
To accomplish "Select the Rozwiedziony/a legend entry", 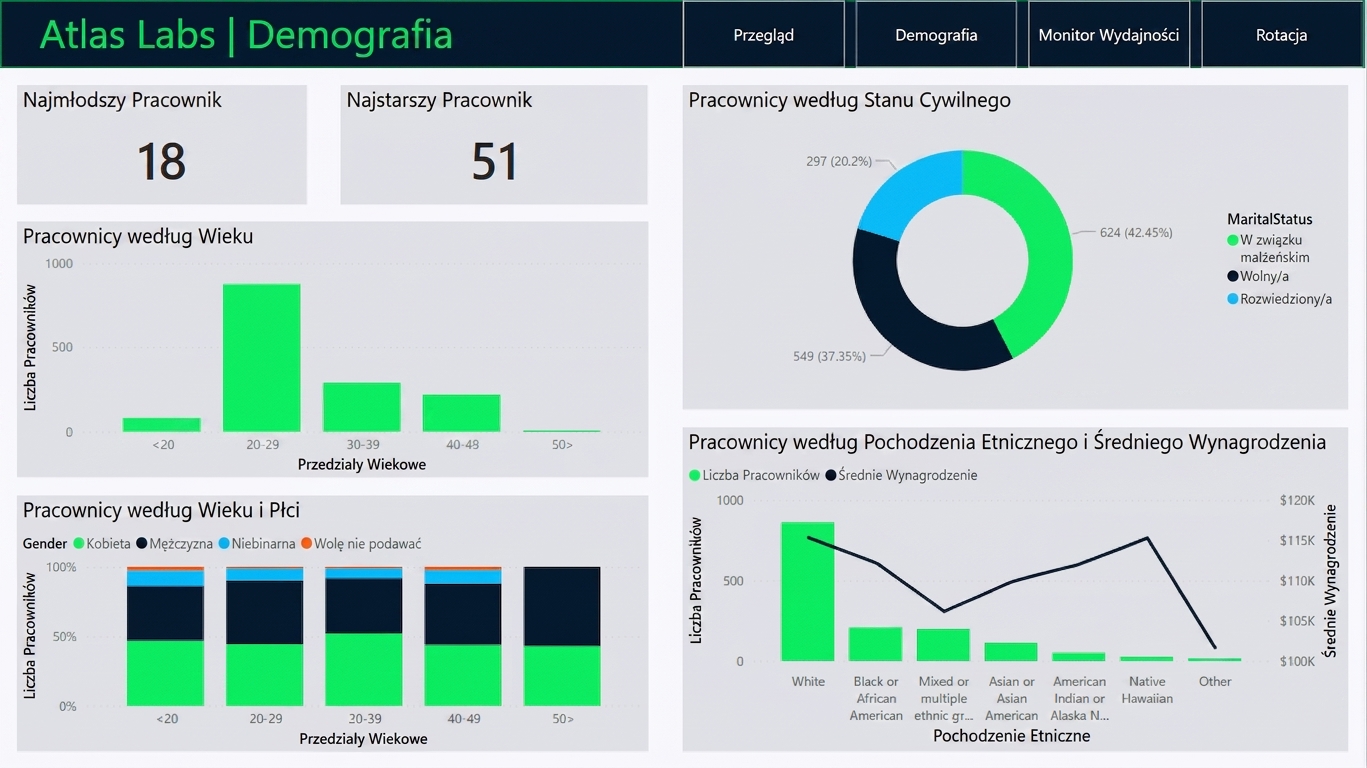I will pyautogui.click(x=1279, y=299).
